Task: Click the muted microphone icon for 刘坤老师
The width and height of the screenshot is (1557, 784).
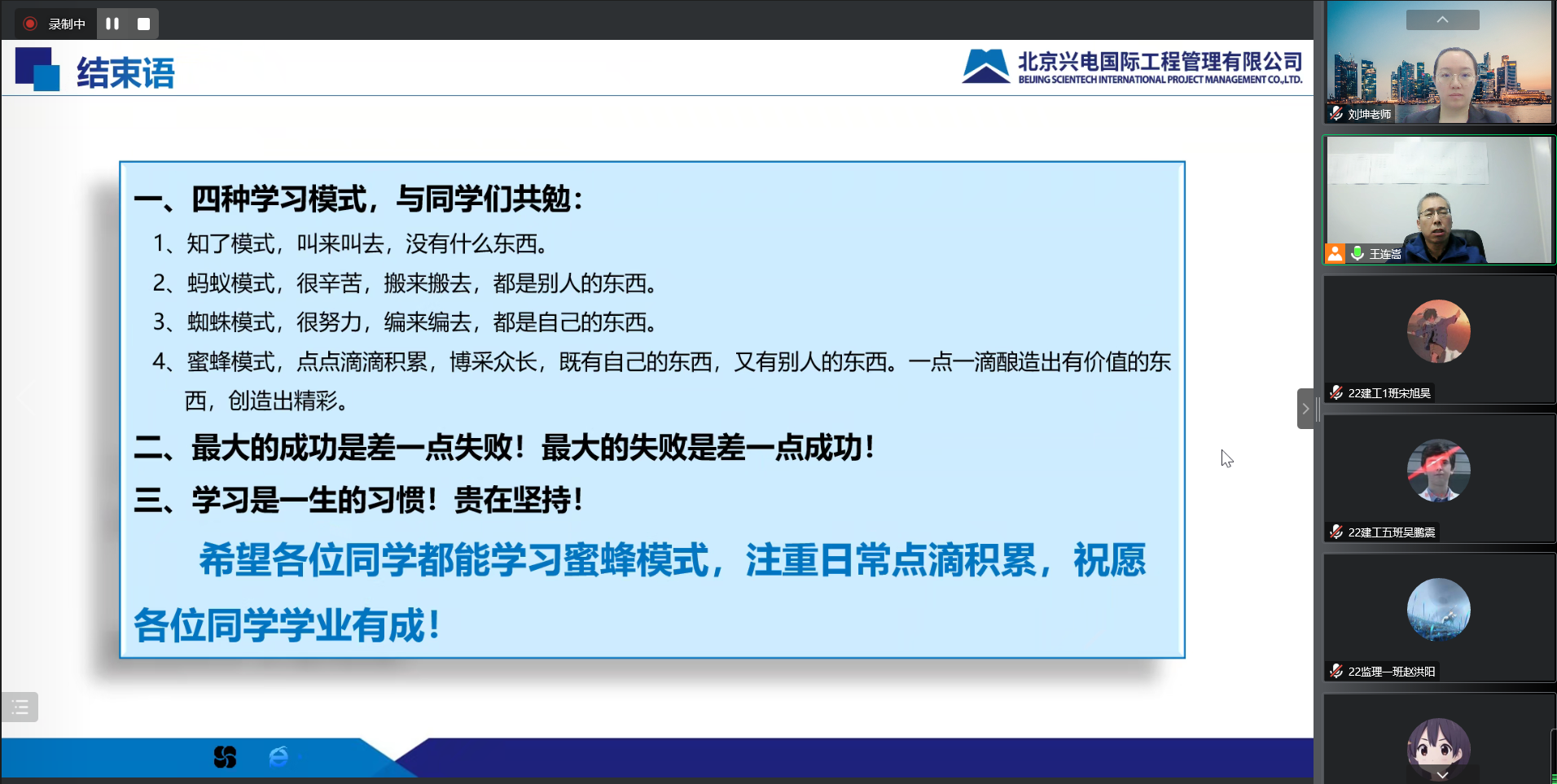Action: (x=1336, y=114)
